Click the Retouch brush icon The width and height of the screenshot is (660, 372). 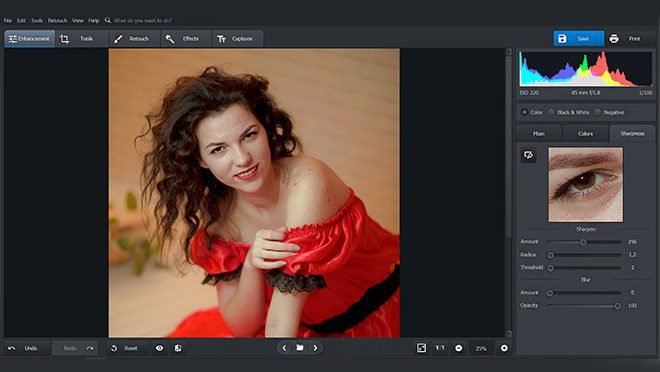(x=118, y=39)
